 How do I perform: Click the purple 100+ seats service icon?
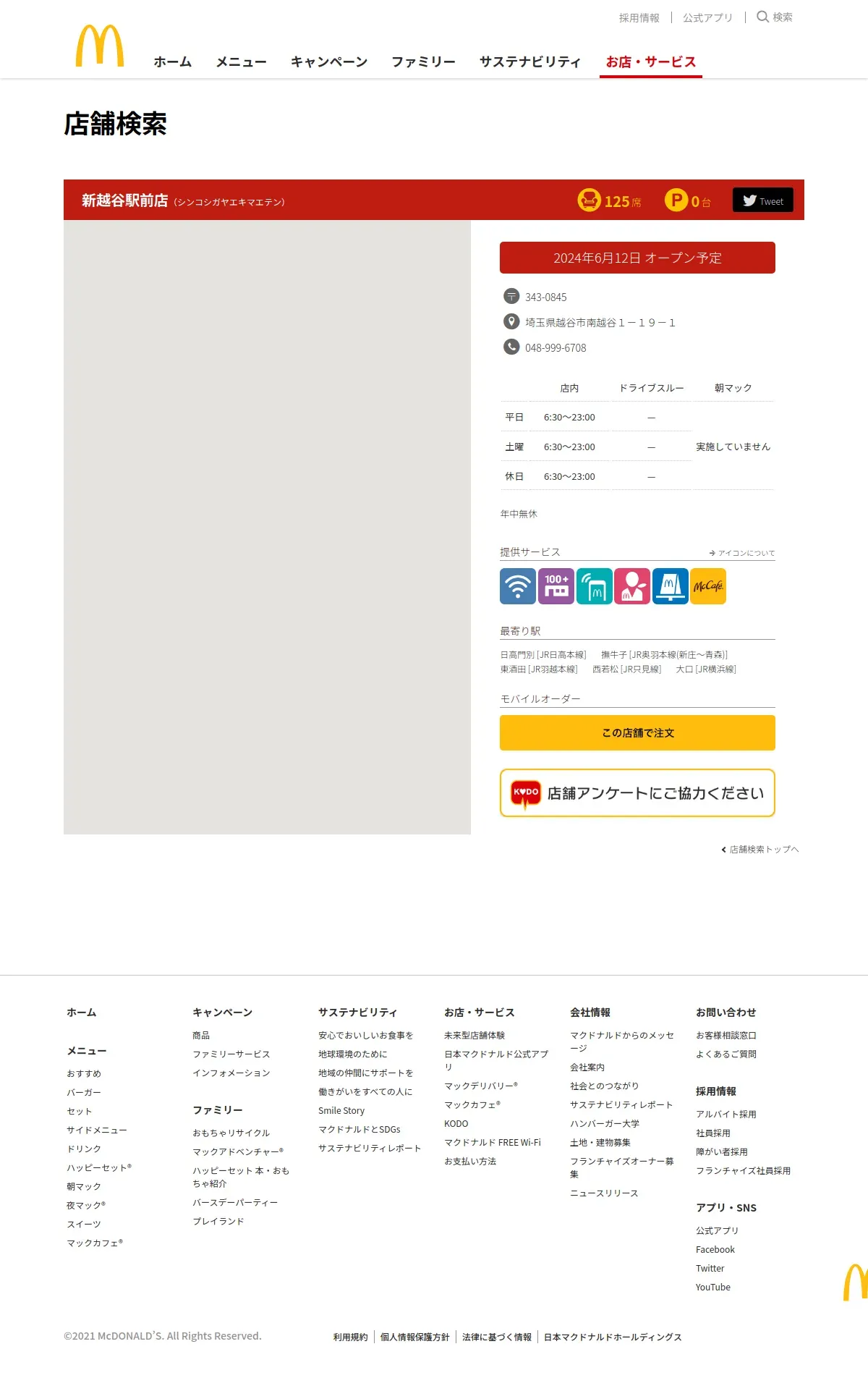coord(556,586)
